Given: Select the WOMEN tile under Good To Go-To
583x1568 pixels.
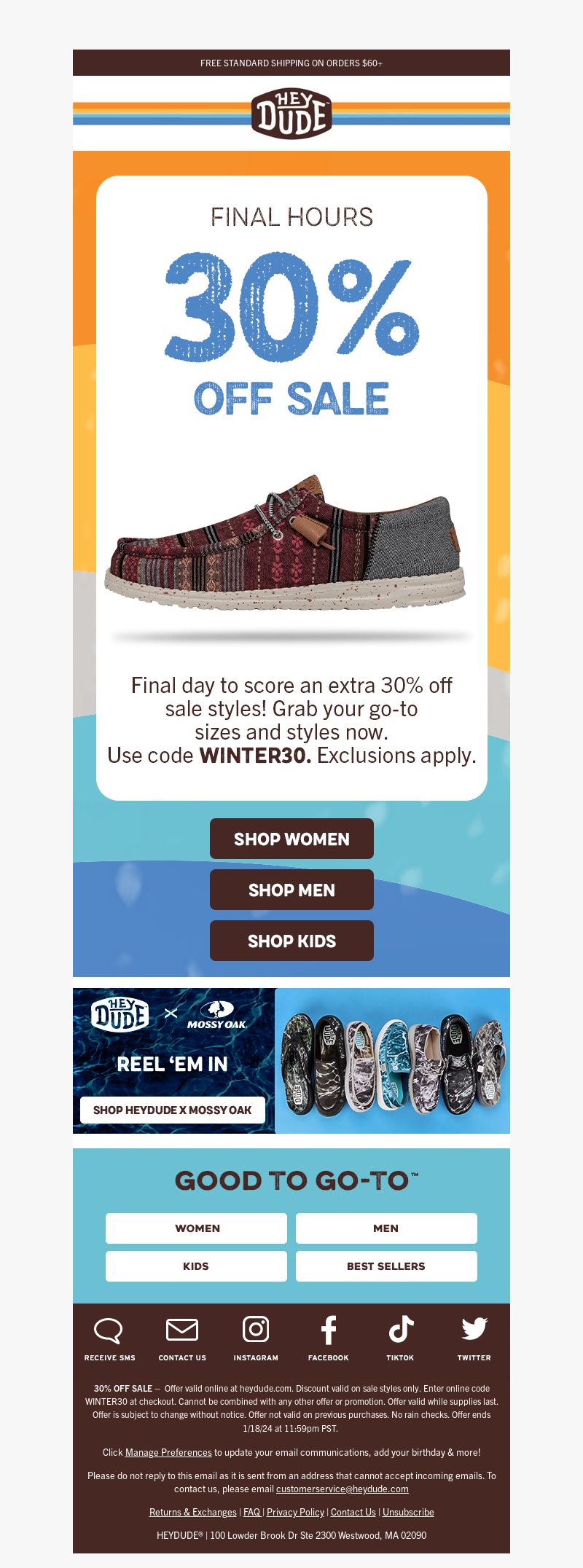Looking at the screenshot, I should tap(196, 1228).
